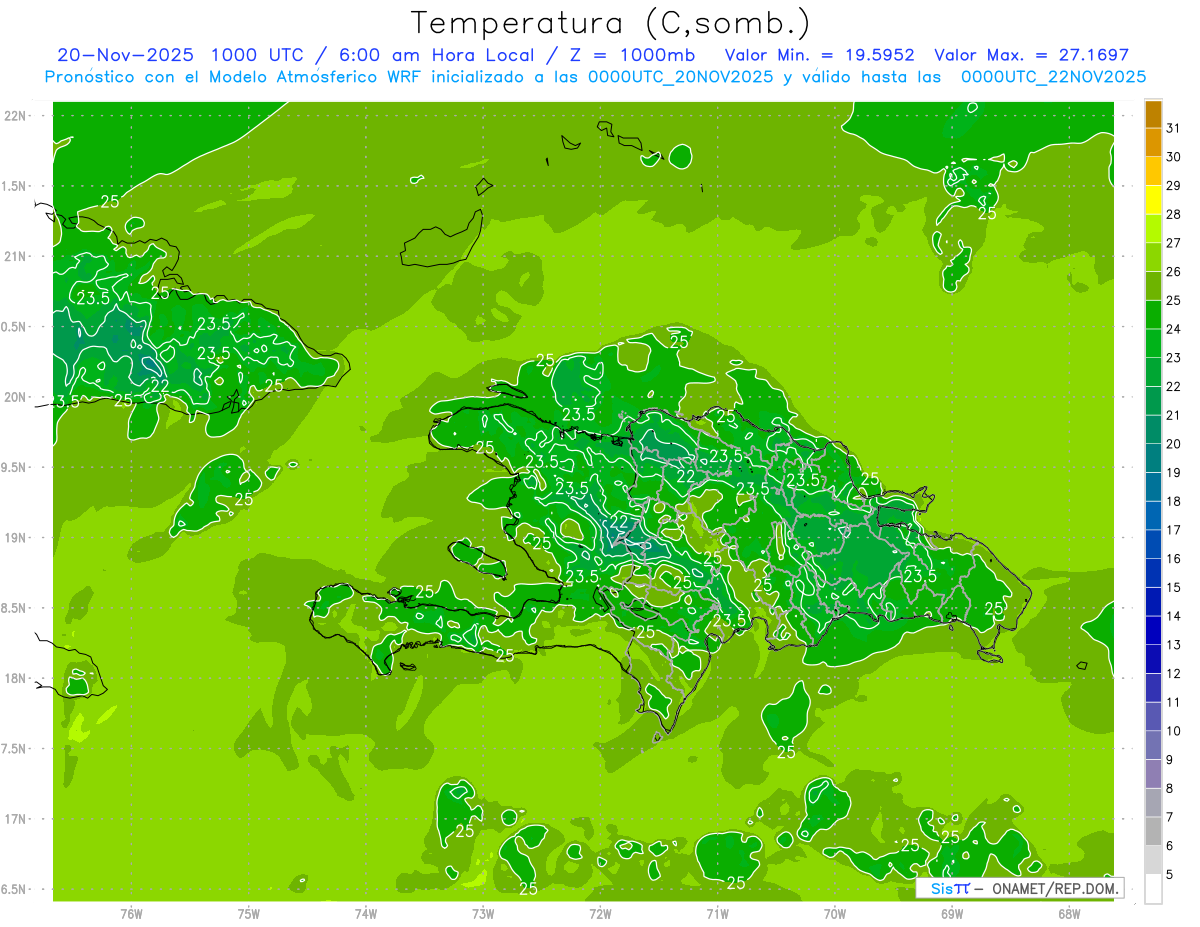Click the "SisTT – ONAMET/REP.DOM." credit label
Image resolution: width=1200 pixels, height=927 pixels.
(1020, 888)
